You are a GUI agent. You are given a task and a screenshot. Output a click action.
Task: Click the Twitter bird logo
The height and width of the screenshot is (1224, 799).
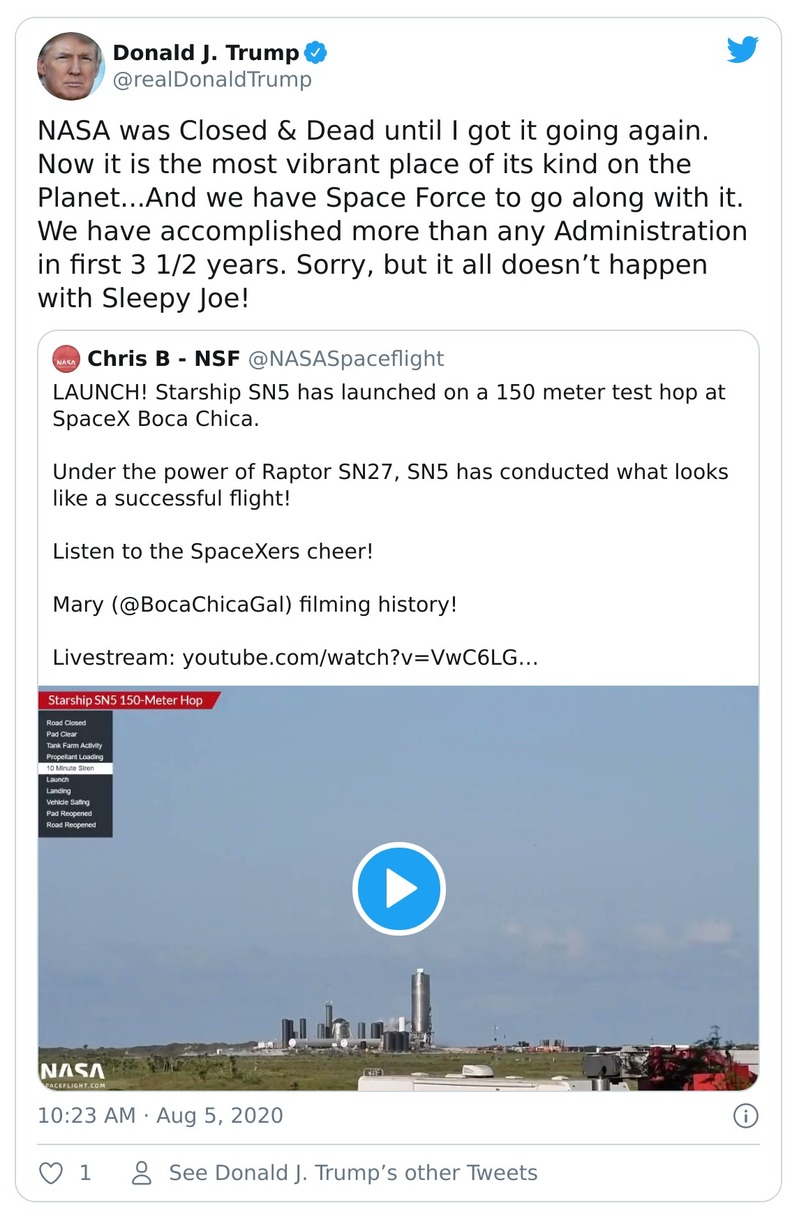[743, 51]
